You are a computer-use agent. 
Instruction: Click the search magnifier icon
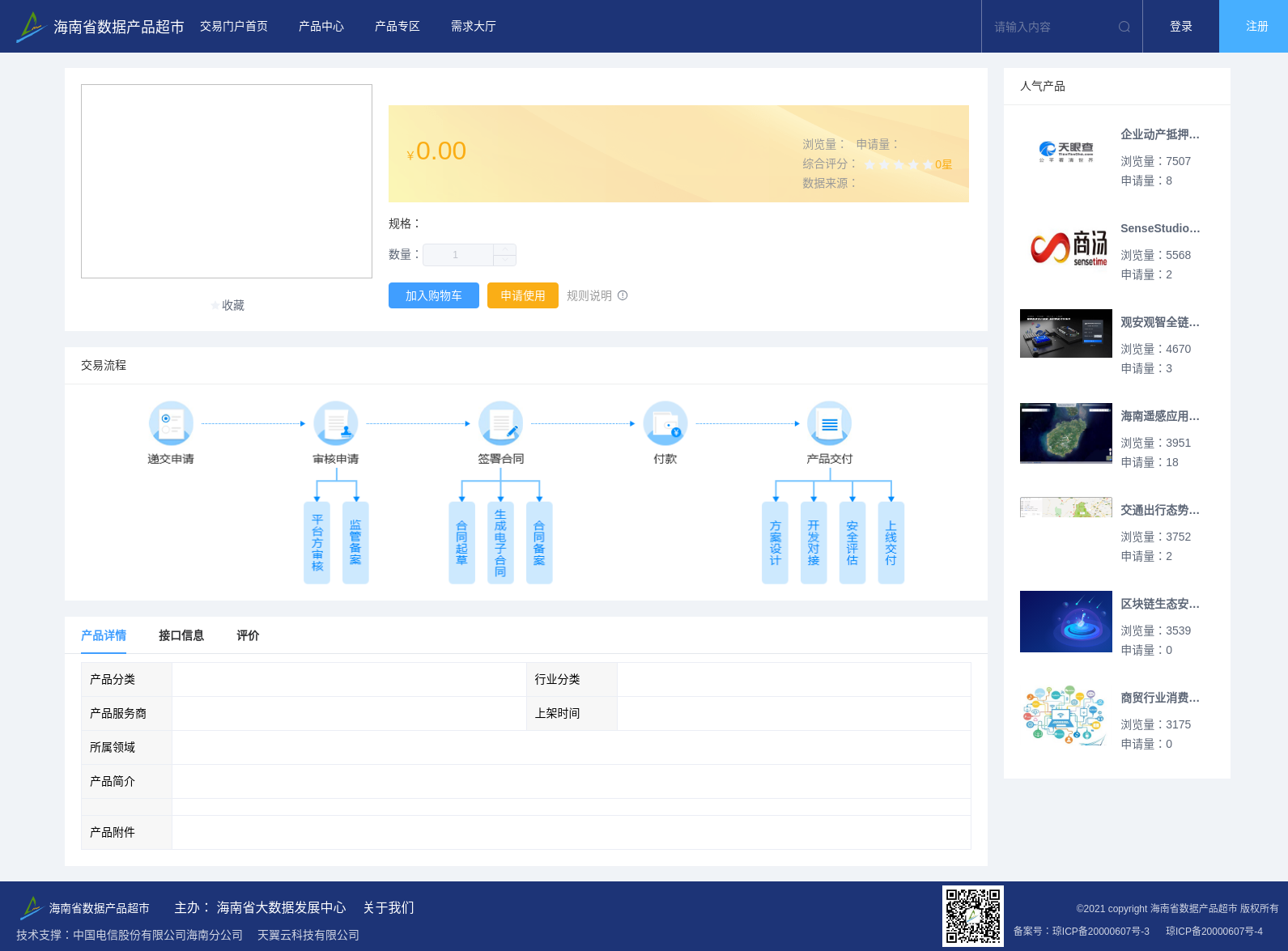pyautogui.click(x=1124, y=27)
